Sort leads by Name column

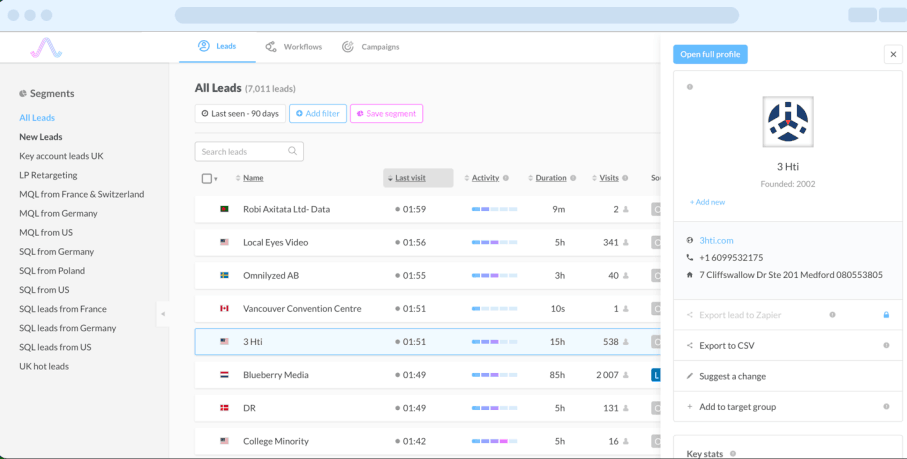tap(253, 178)
